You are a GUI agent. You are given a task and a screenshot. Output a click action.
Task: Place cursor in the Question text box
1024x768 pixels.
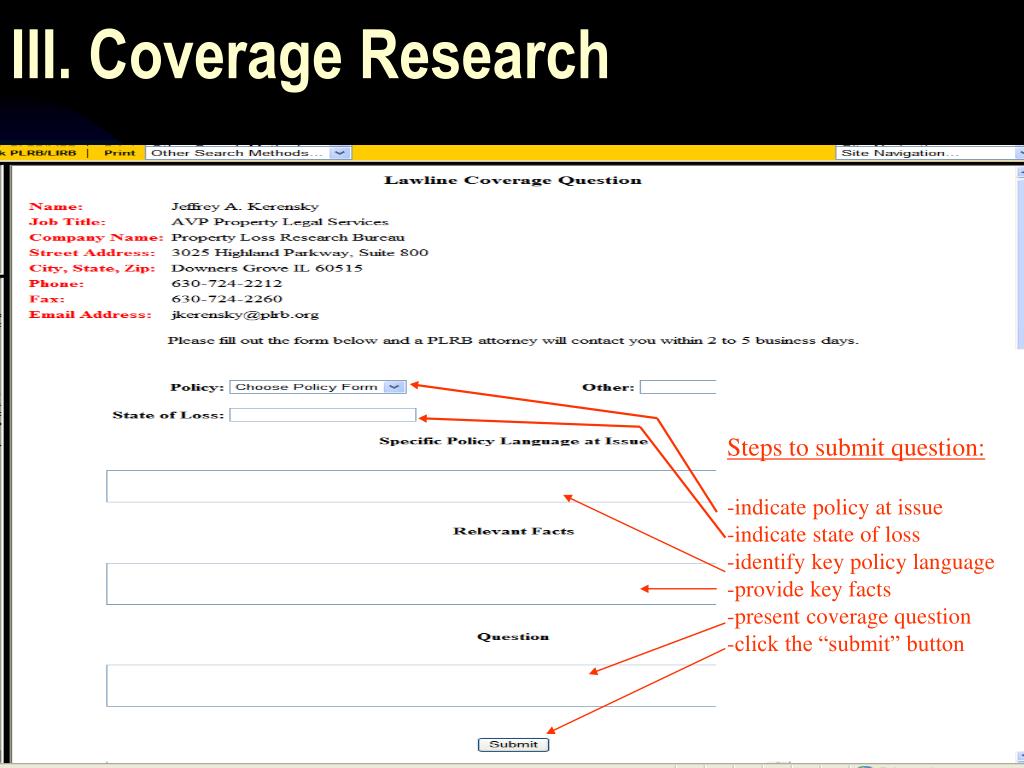411,685
